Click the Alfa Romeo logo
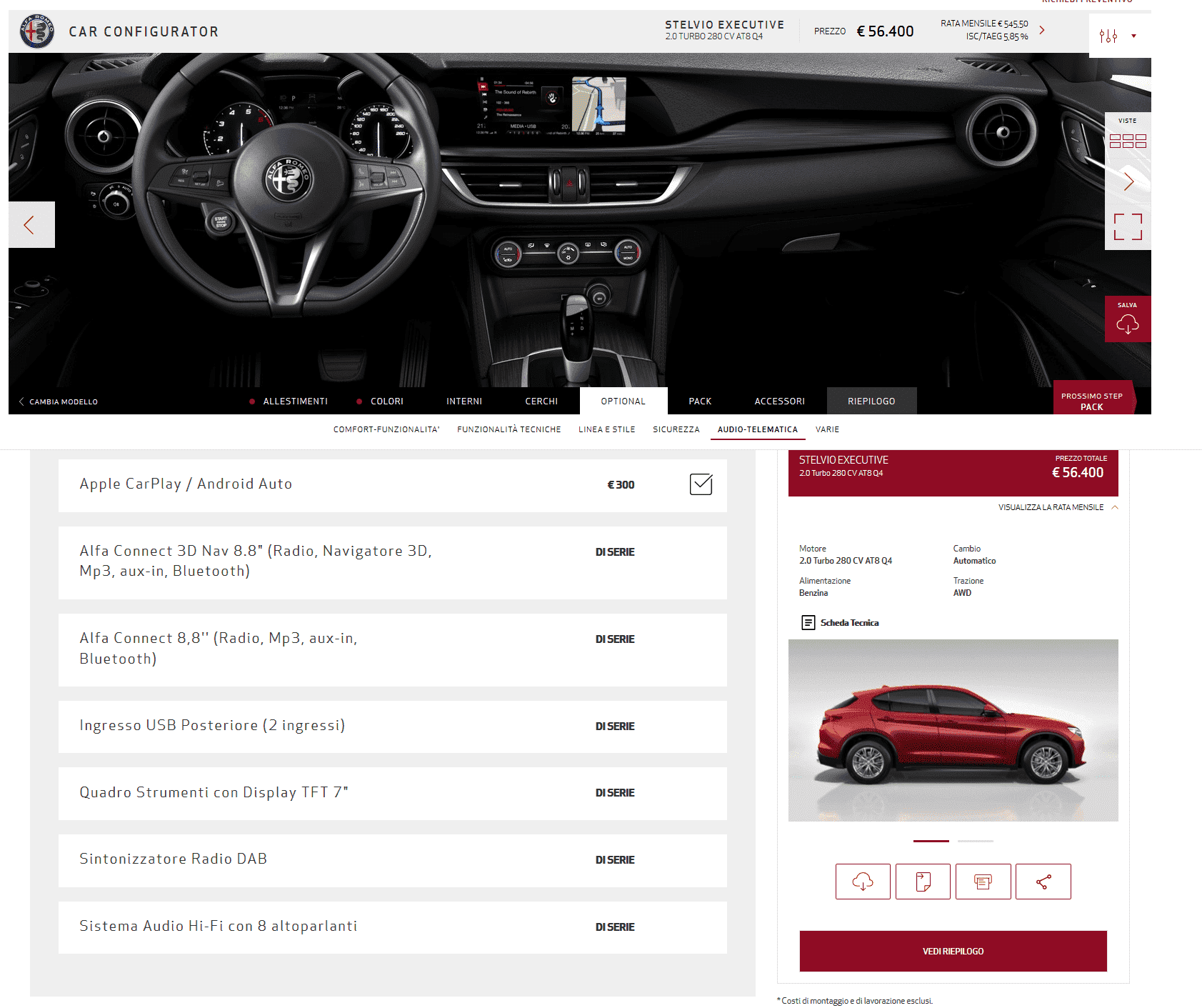The height and width of the screenshot is (1008, 1202). [x=37, y=31]
